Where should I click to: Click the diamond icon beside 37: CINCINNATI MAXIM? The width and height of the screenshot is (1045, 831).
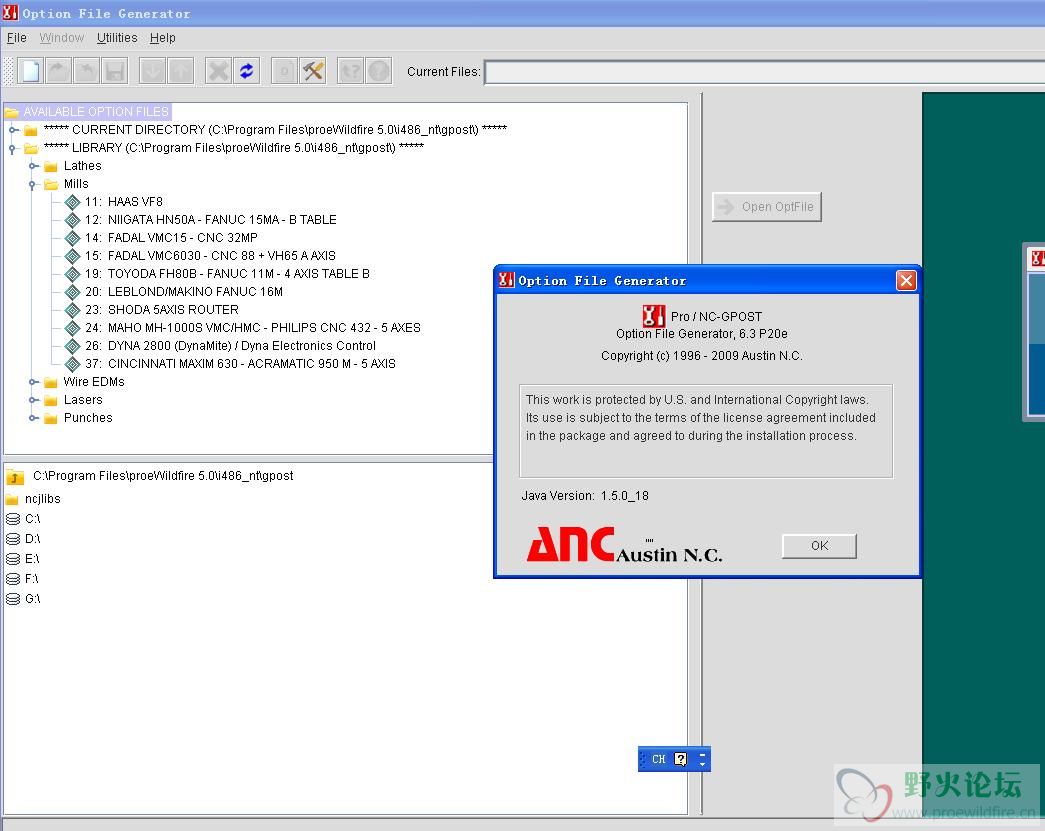pos(73,364)
